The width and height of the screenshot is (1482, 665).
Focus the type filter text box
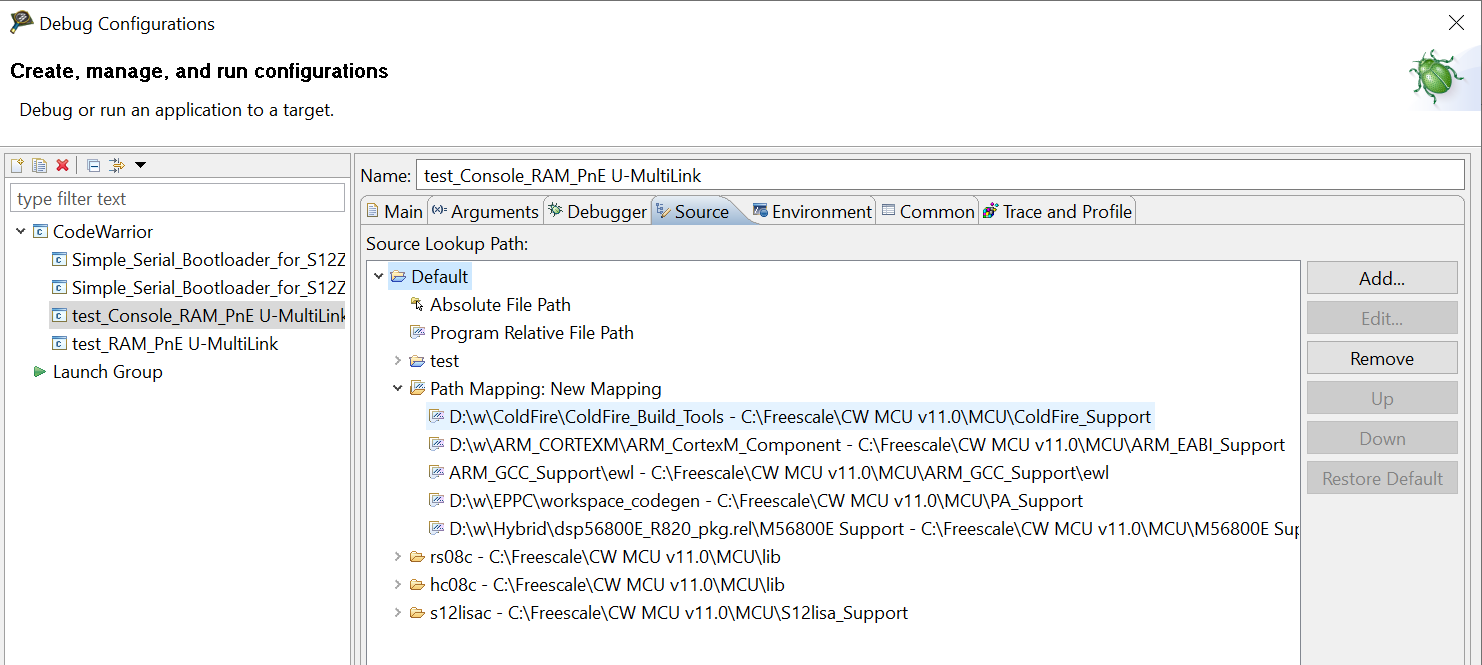pos(177,199)
